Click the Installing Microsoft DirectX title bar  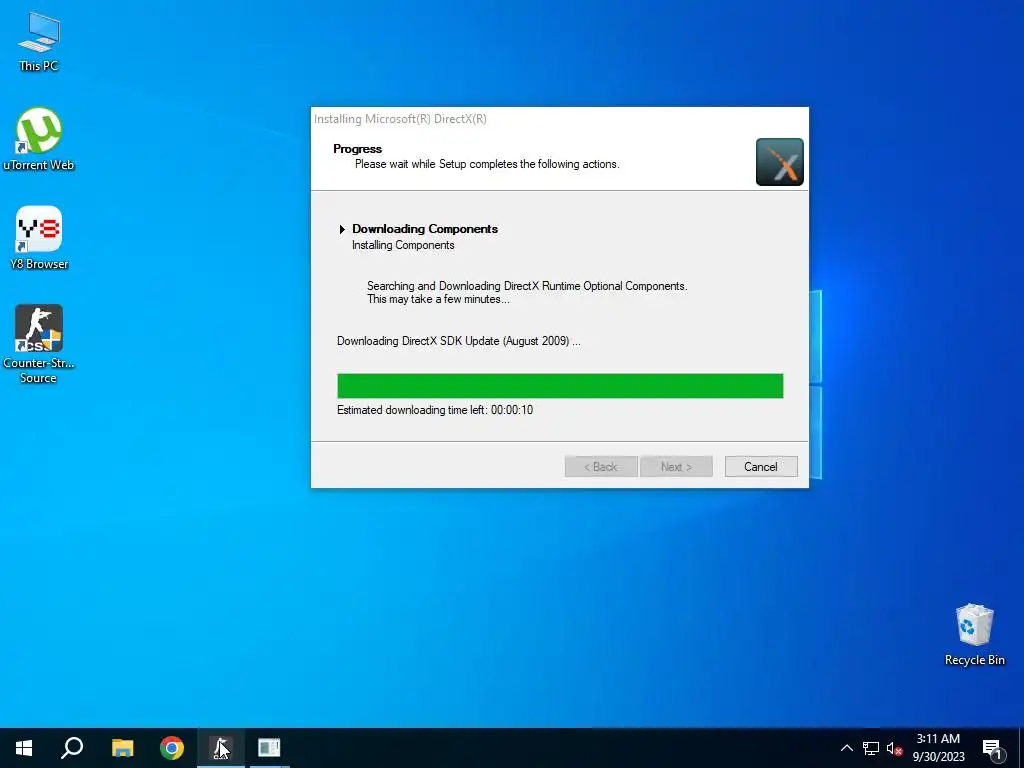pyautogui.click(x=559, y=119)
